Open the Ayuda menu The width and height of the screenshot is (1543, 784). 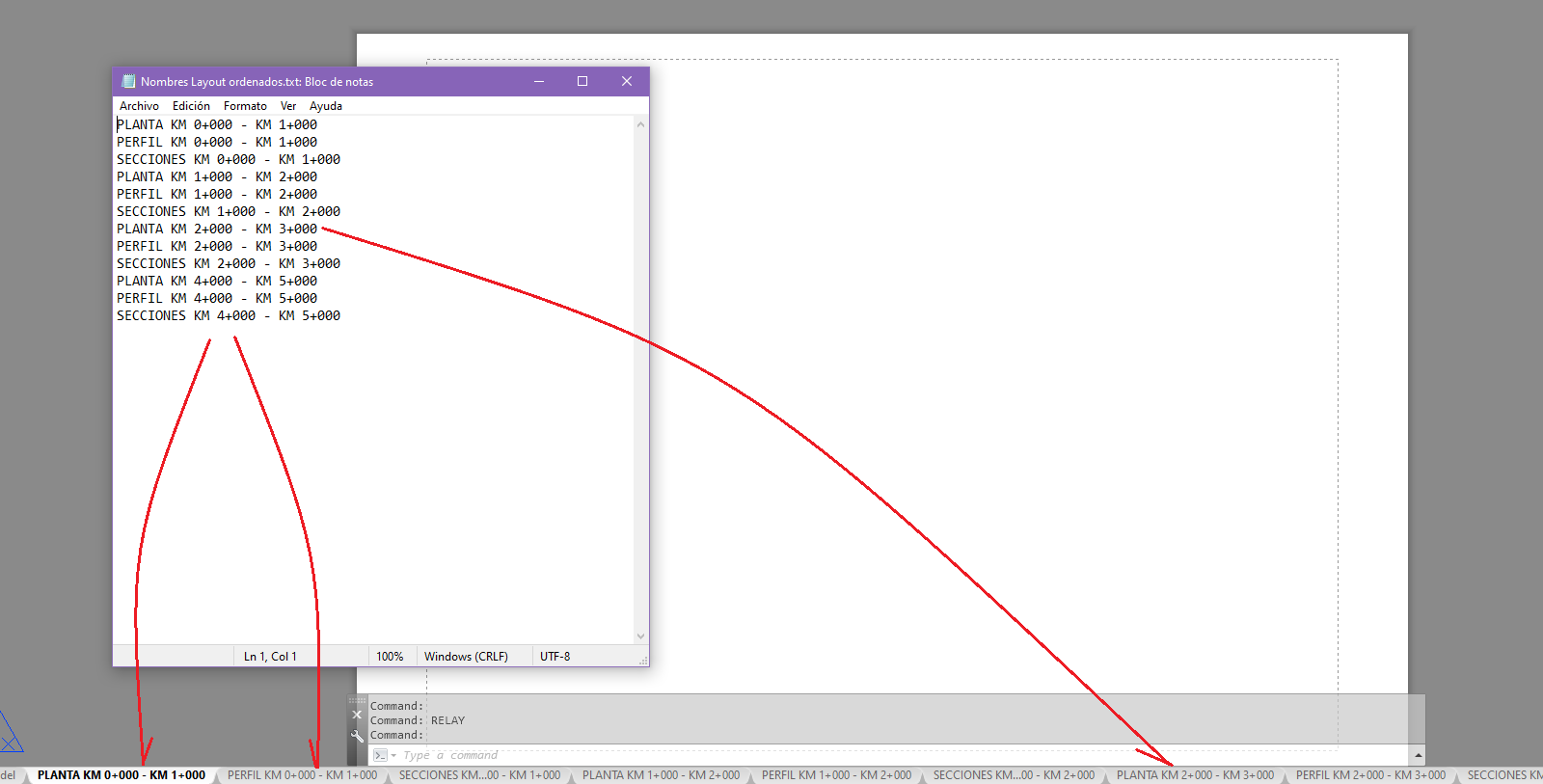[x=326, y=106]
